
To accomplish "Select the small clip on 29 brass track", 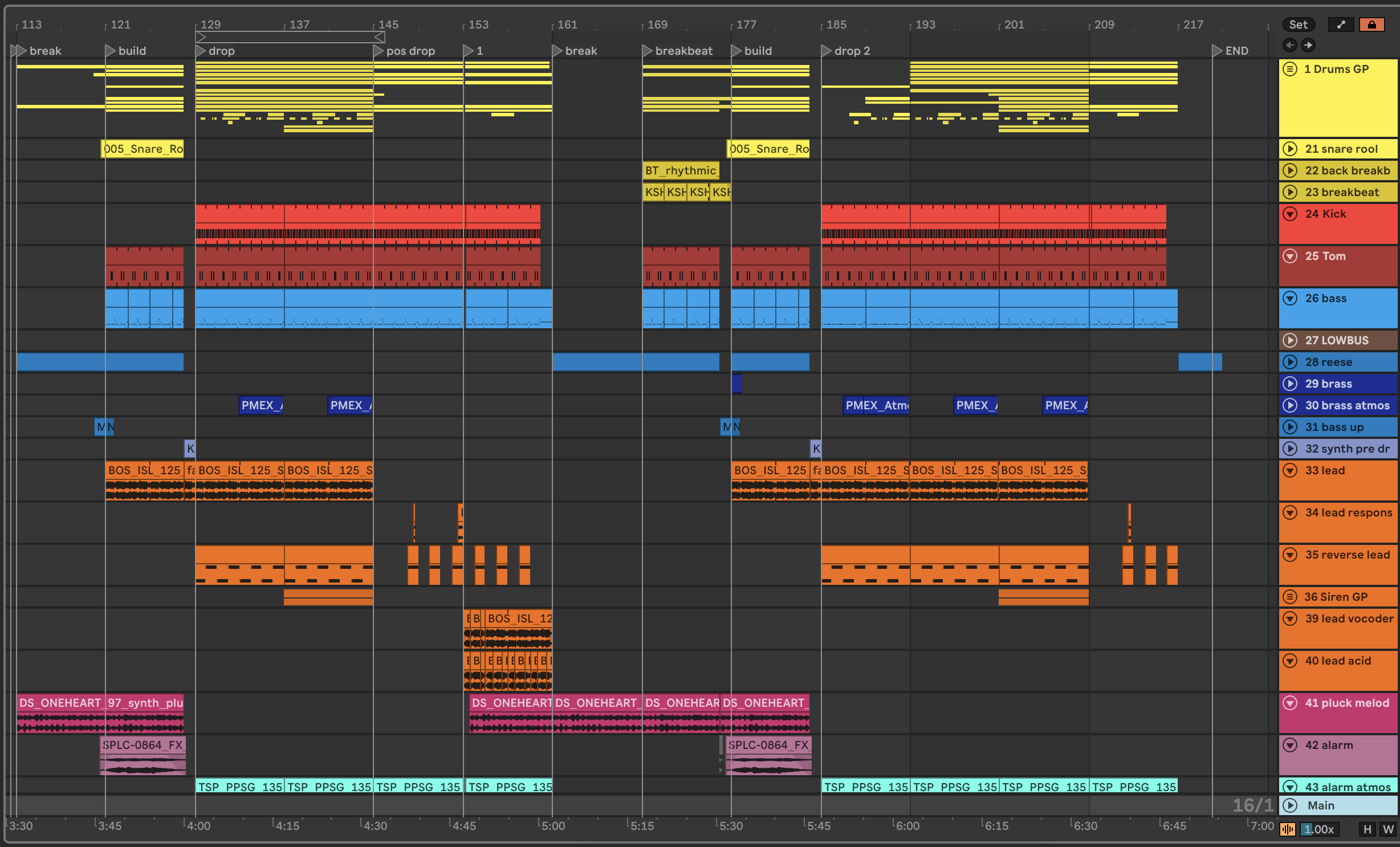I will [736, 384].
